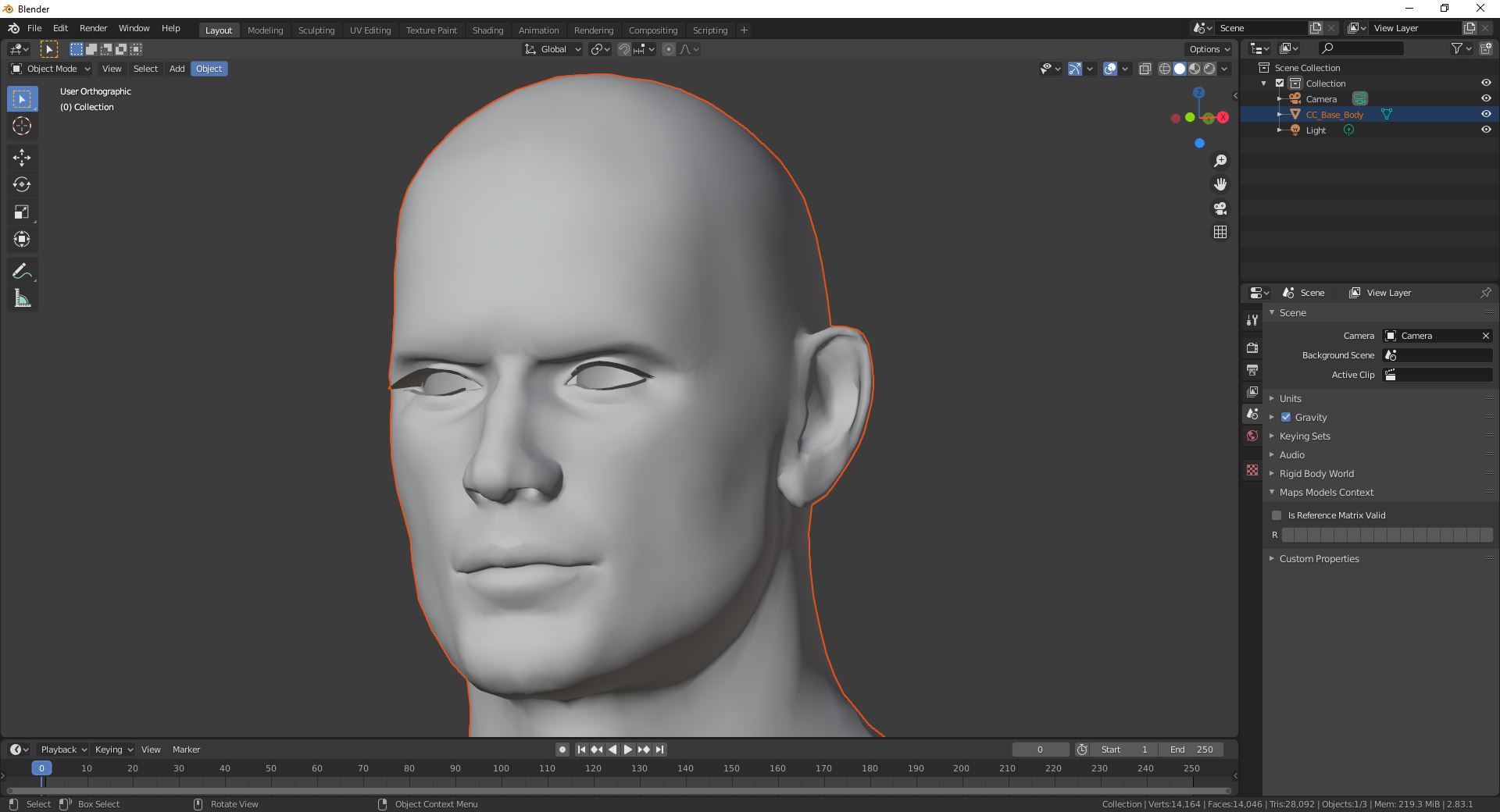Viewport: 1500px width, 812px height.
Task: Toggle the snapping magnet
Action: (624, 49)
